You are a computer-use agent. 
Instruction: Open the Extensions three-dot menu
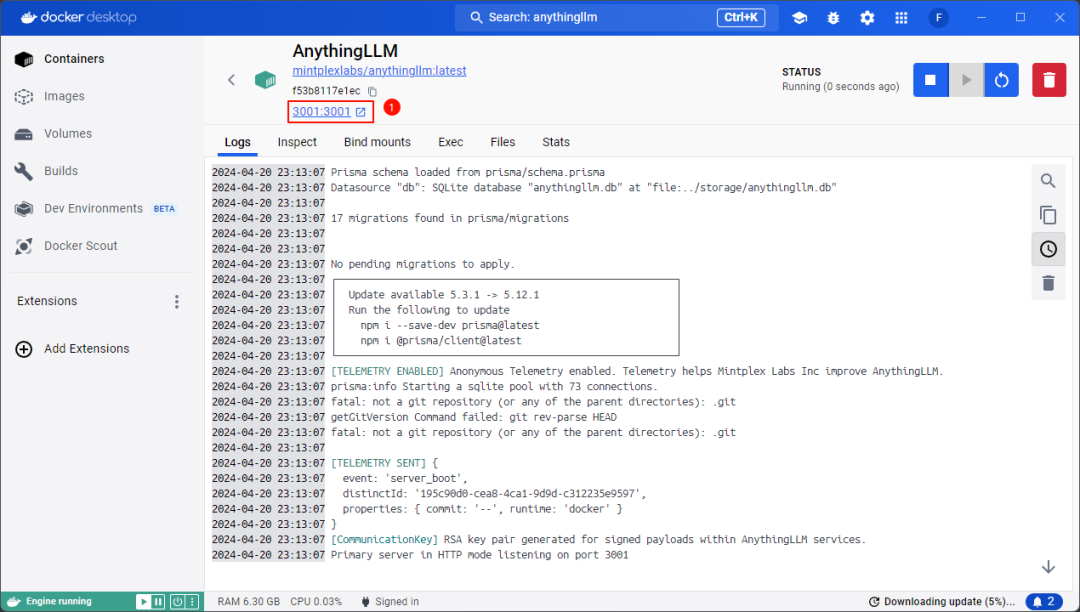click(x=177, y=302)
